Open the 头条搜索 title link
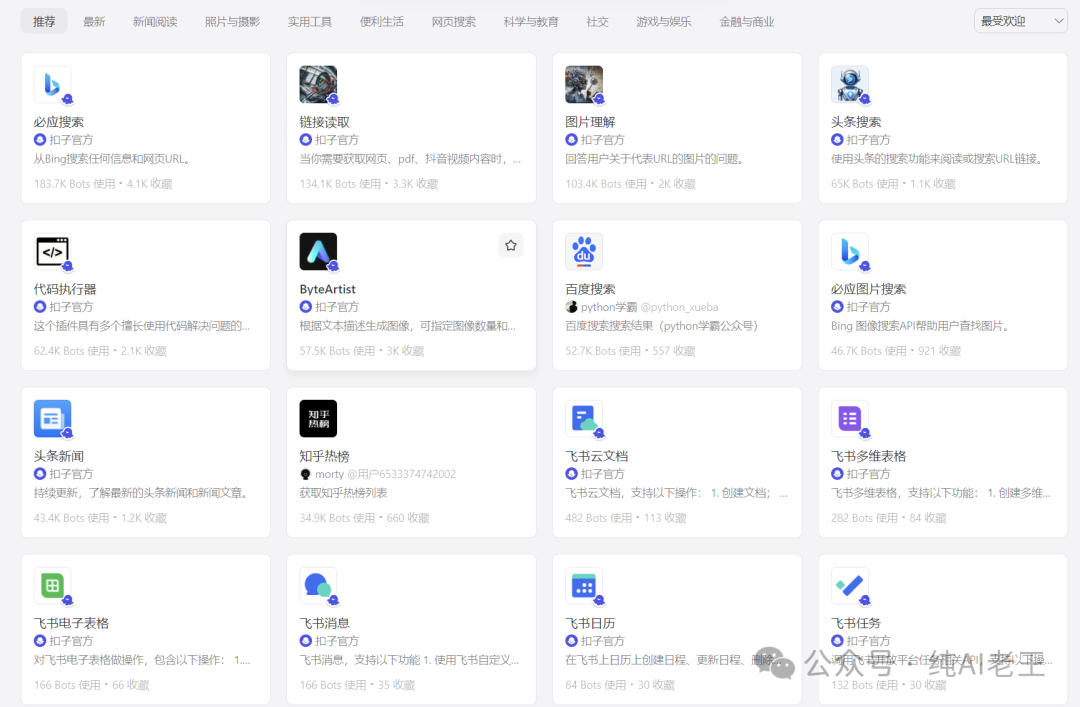The height and width of the screenshot is (707, 1080). click(x=856, y=122)
